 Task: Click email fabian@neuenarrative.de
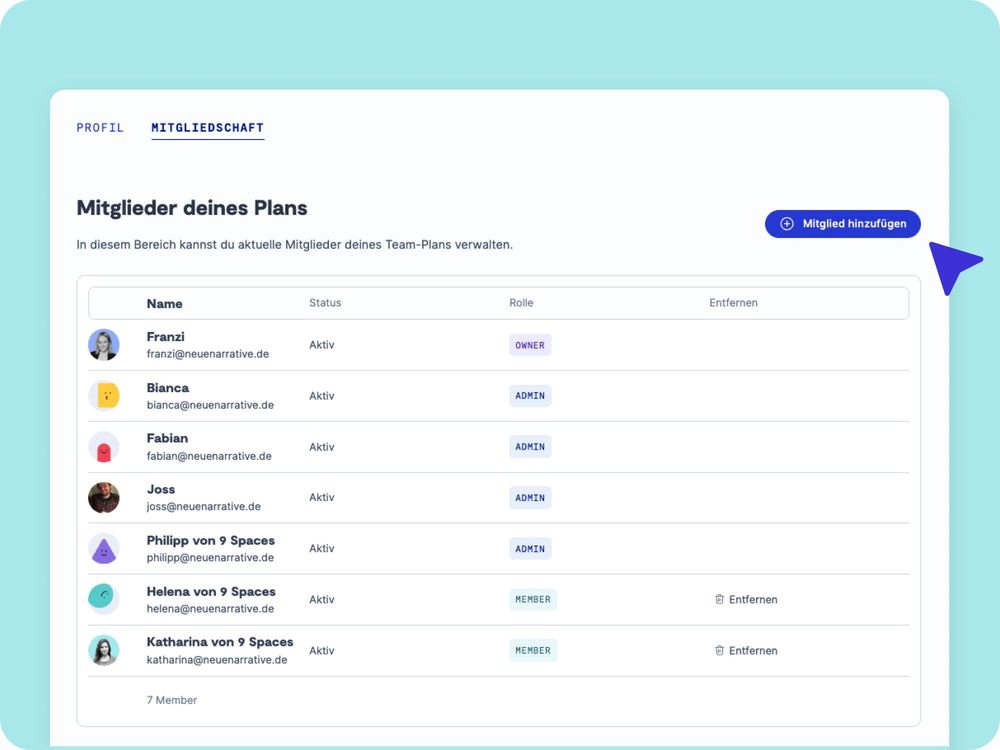pyautogui.click(x=209, y=456)
